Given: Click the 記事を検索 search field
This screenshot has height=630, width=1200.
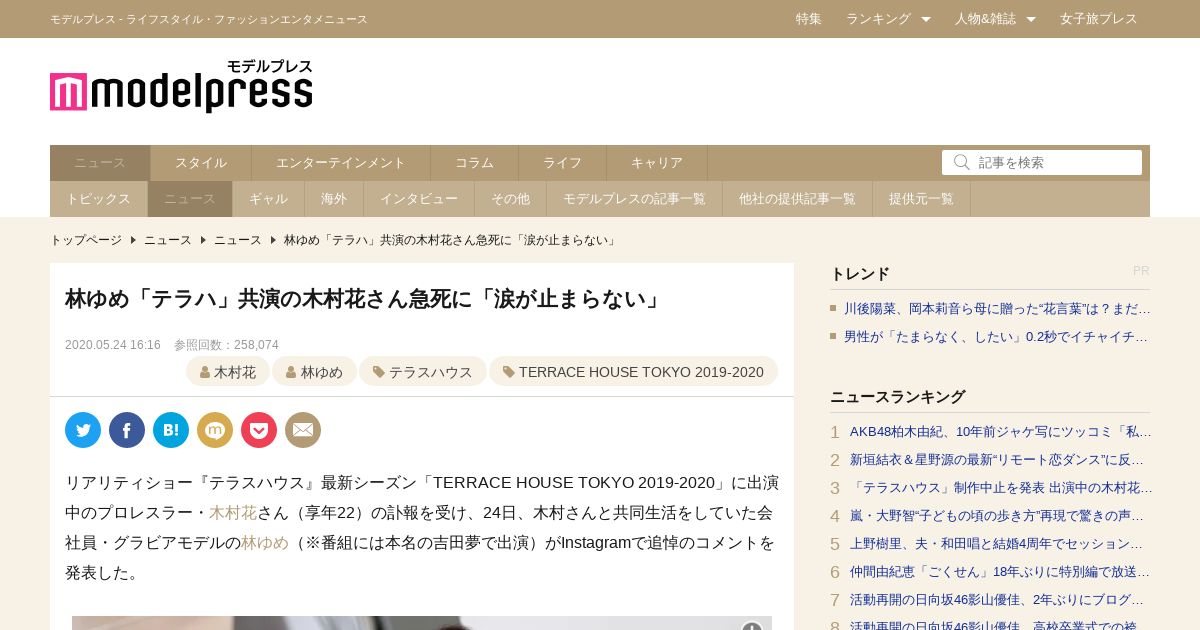Looking at the screenshot, I should (1042, 162).
